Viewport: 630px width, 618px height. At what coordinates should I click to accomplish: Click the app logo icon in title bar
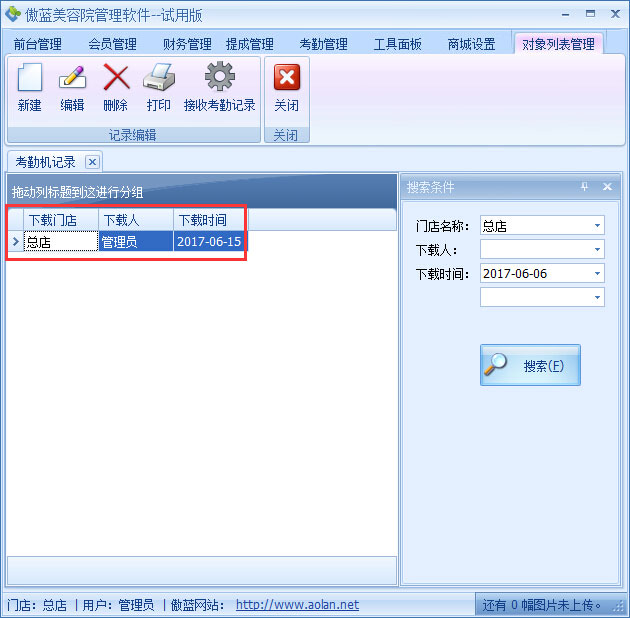[x=13, y=14]
